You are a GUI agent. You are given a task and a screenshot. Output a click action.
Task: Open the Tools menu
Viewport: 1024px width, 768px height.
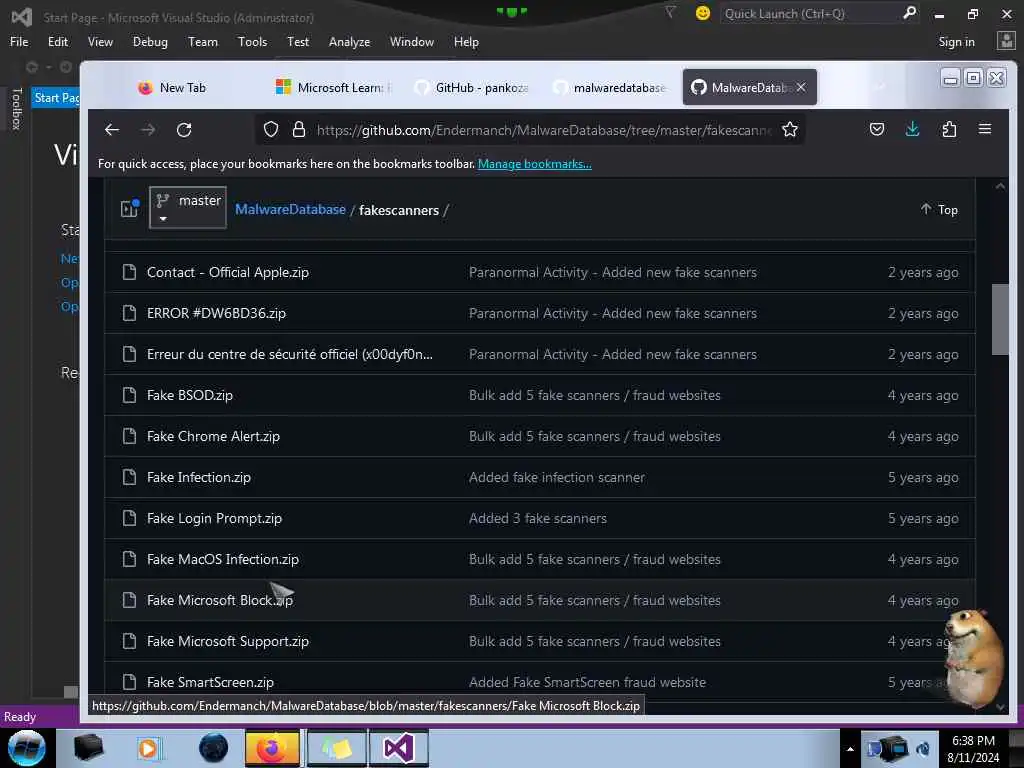252,42
